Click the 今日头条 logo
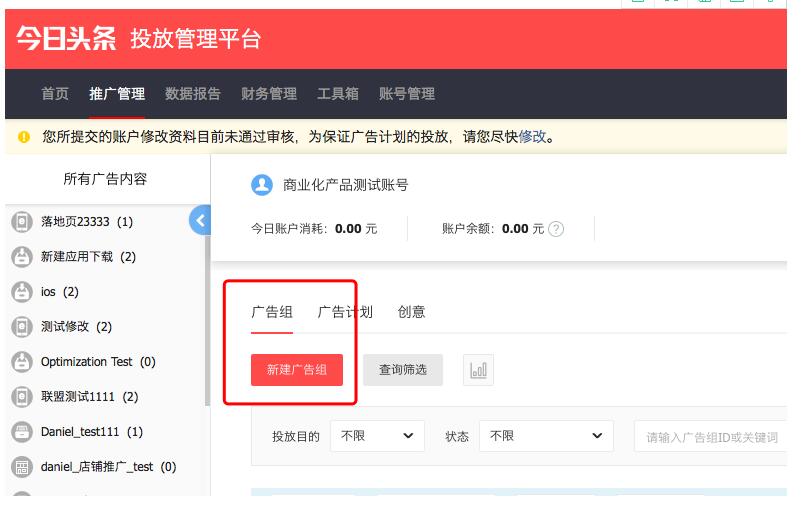 tap(66, 38)
